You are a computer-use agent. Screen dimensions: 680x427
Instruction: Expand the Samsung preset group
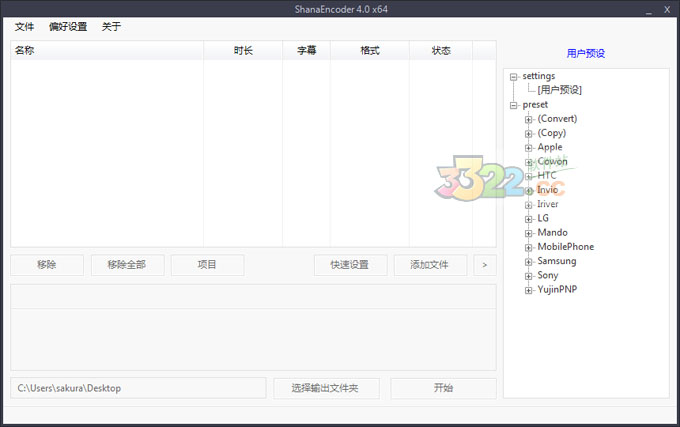[528, 262]
